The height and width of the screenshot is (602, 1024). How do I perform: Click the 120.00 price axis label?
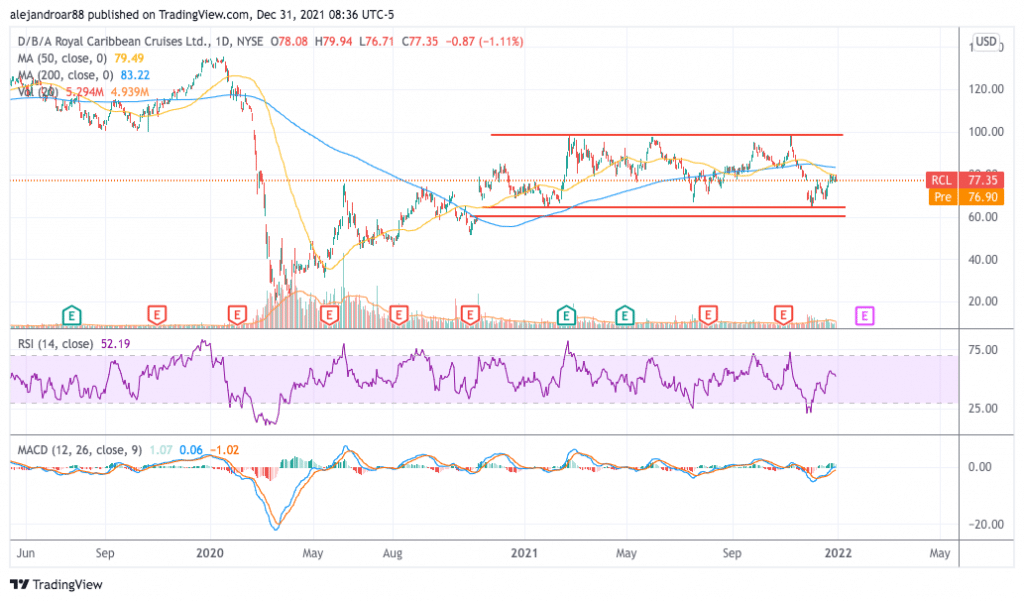coord(985,89)
